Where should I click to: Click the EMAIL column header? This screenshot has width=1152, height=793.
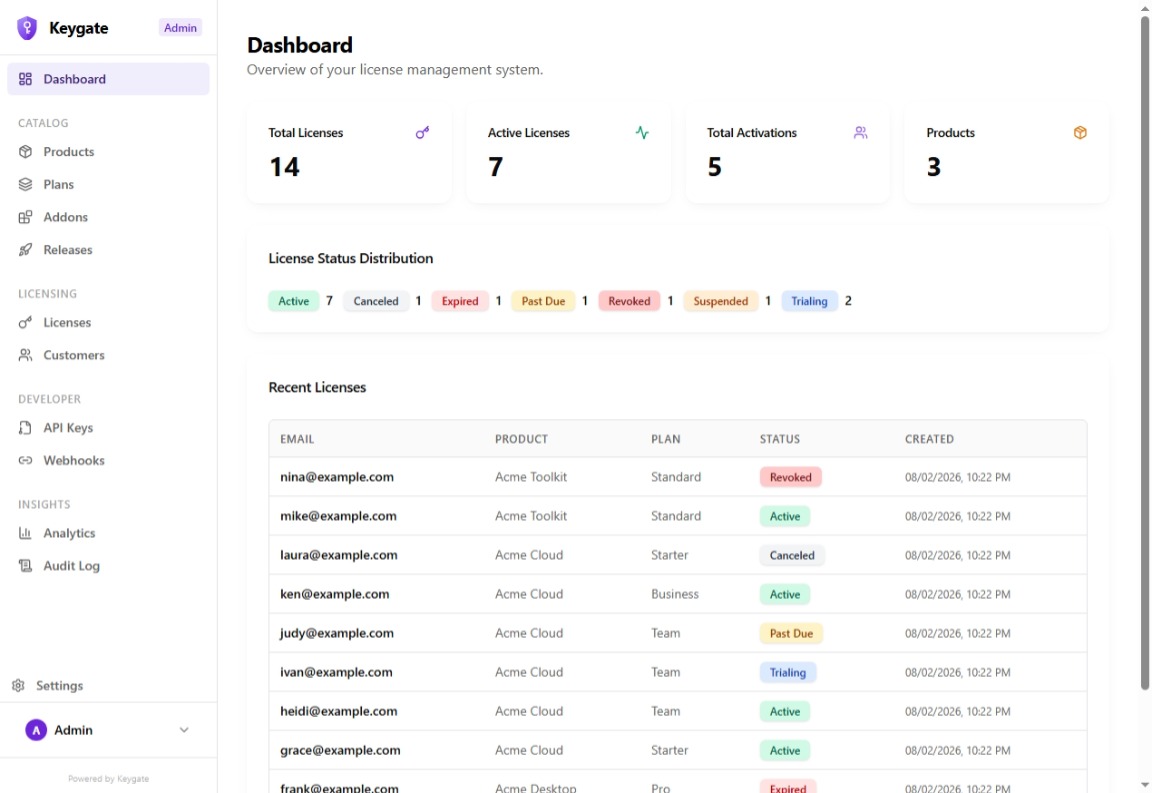[297, 439]
